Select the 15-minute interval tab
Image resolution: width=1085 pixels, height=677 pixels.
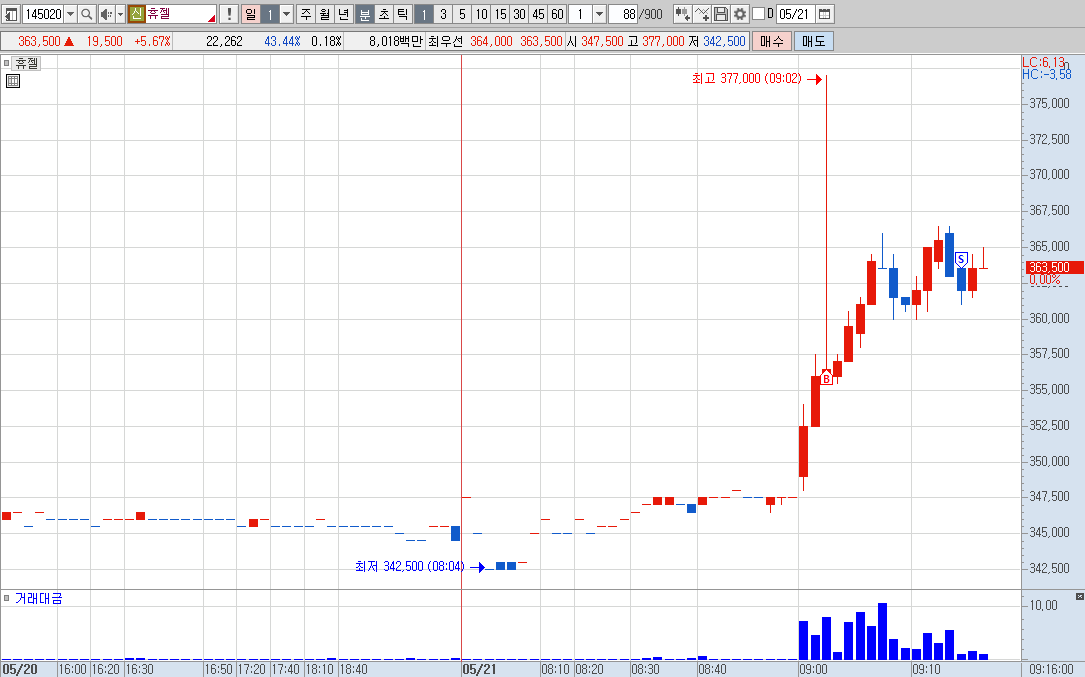click(500, 14)
